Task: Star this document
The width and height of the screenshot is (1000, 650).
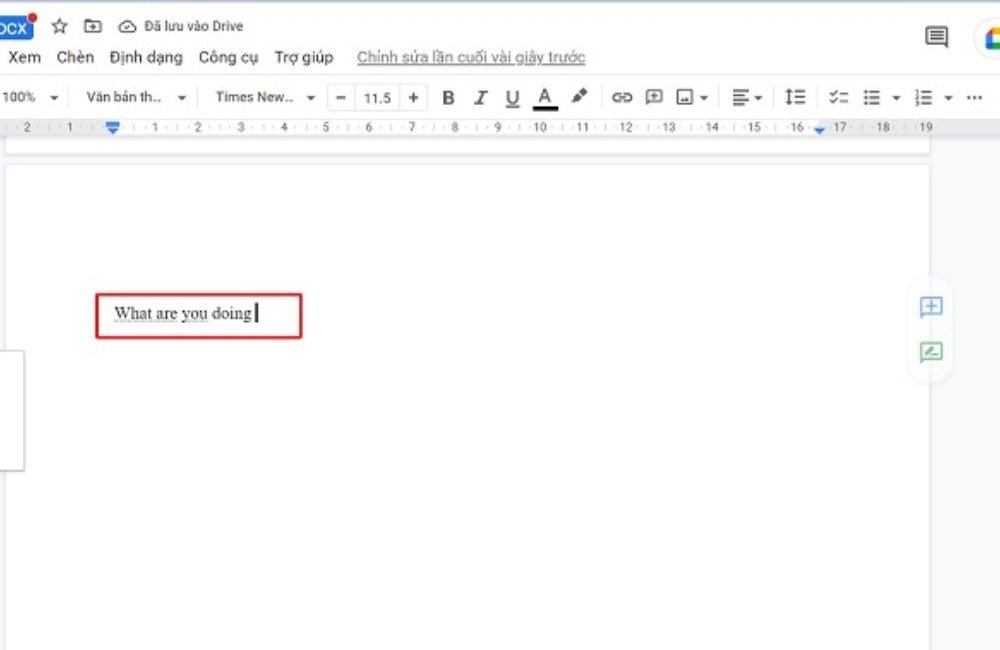Action: click(59, 26)
